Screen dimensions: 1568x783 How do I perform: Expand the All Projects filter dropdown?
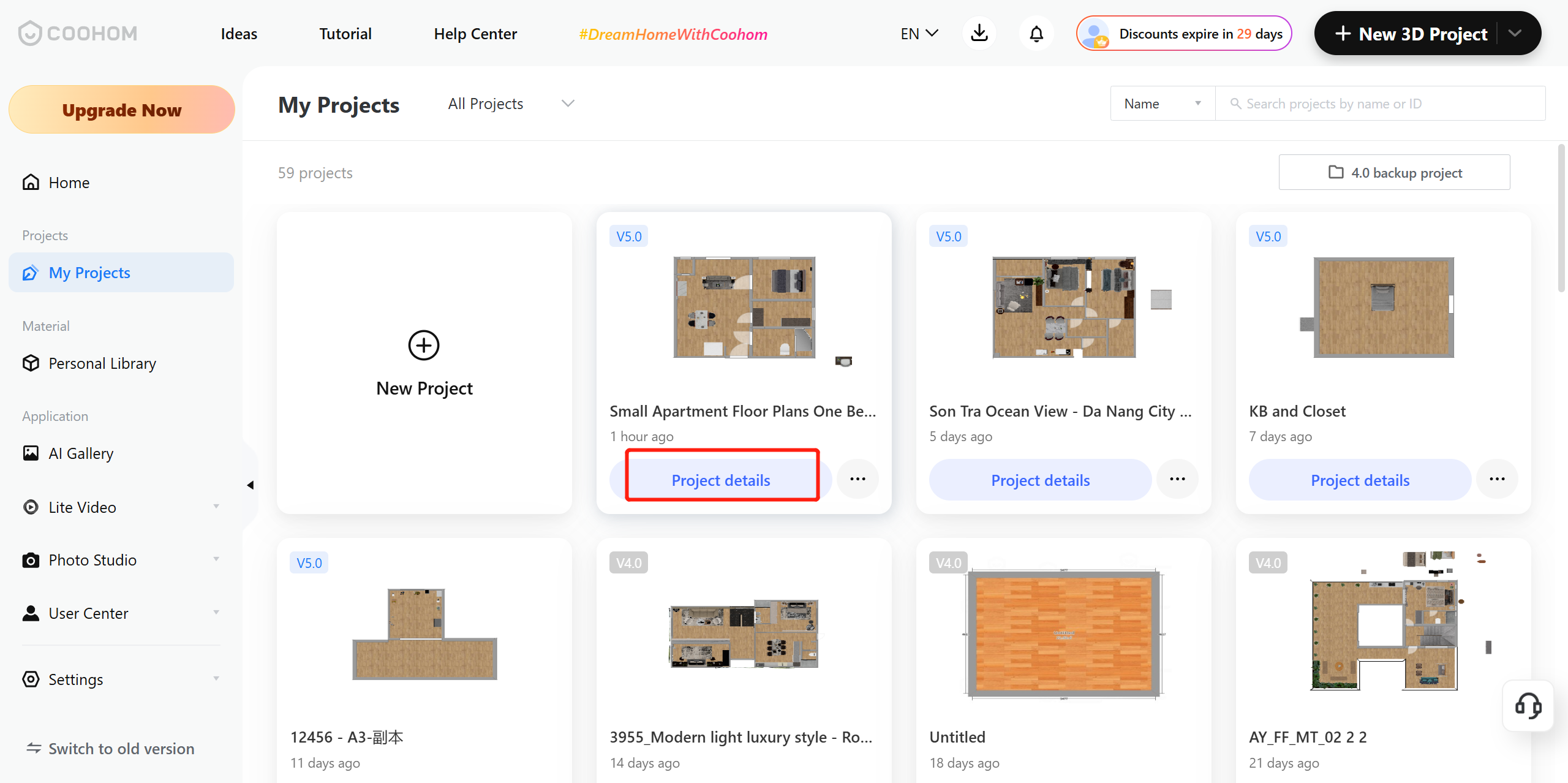(511, 104)
